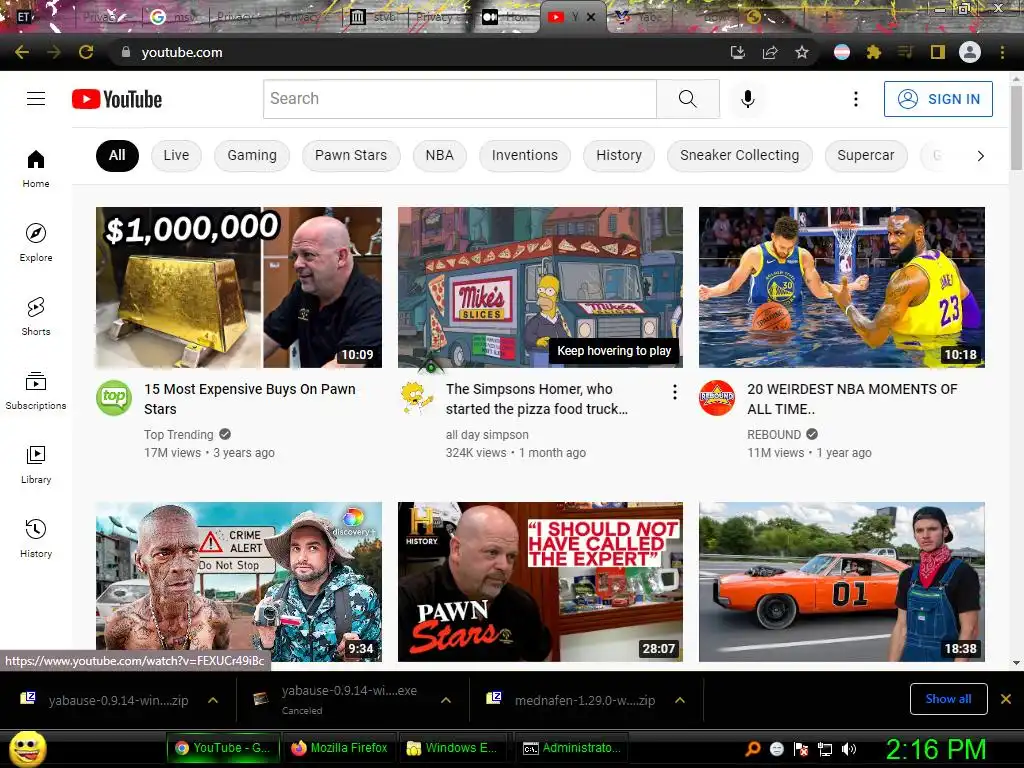Close the downloads bar
1024x768 pixels.
tap(1006, 699)
